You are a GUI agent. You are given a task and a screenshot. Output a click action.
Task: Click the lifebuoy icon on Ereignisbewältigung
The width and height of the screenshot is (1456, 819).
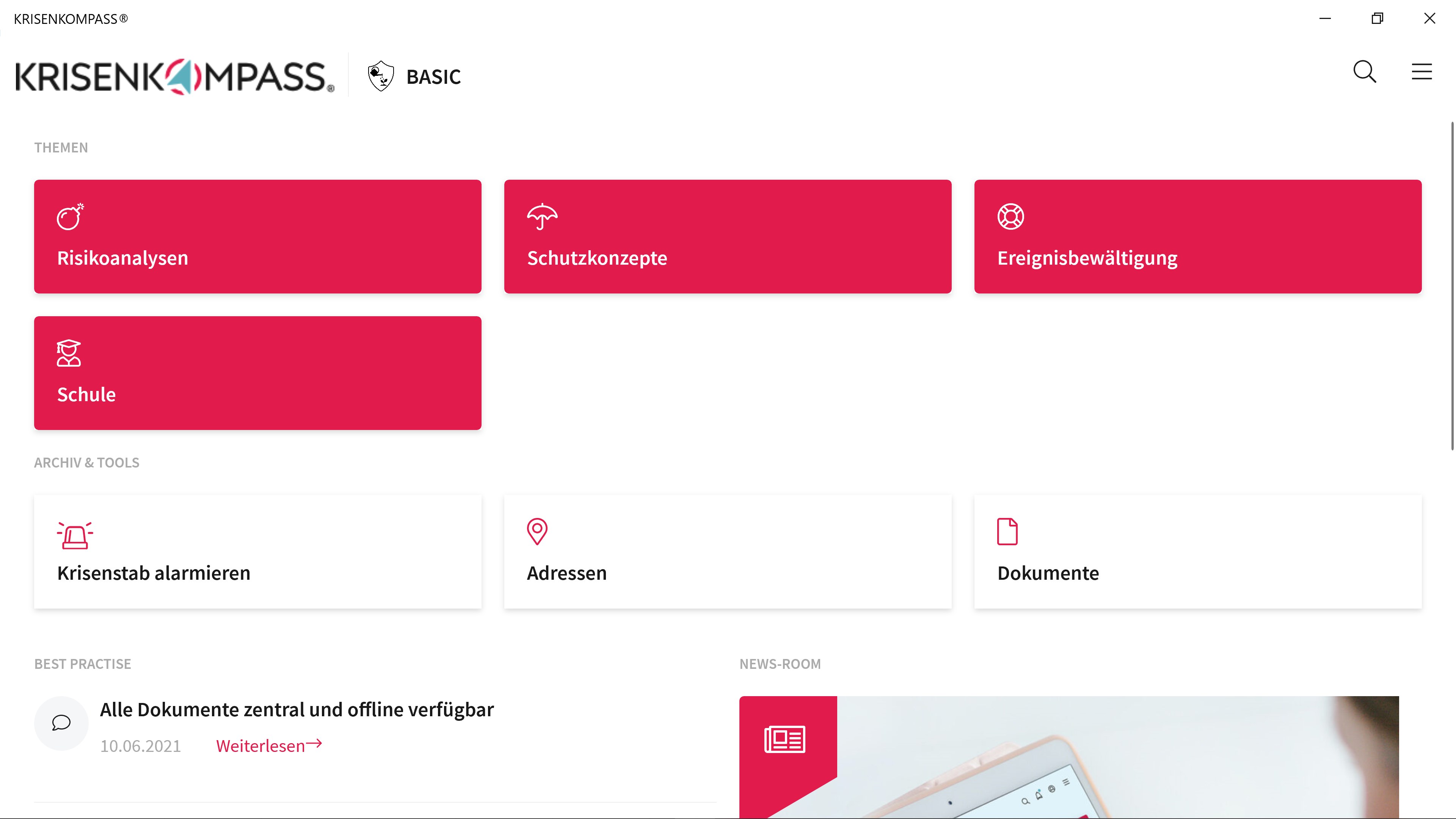(1010, 217)
